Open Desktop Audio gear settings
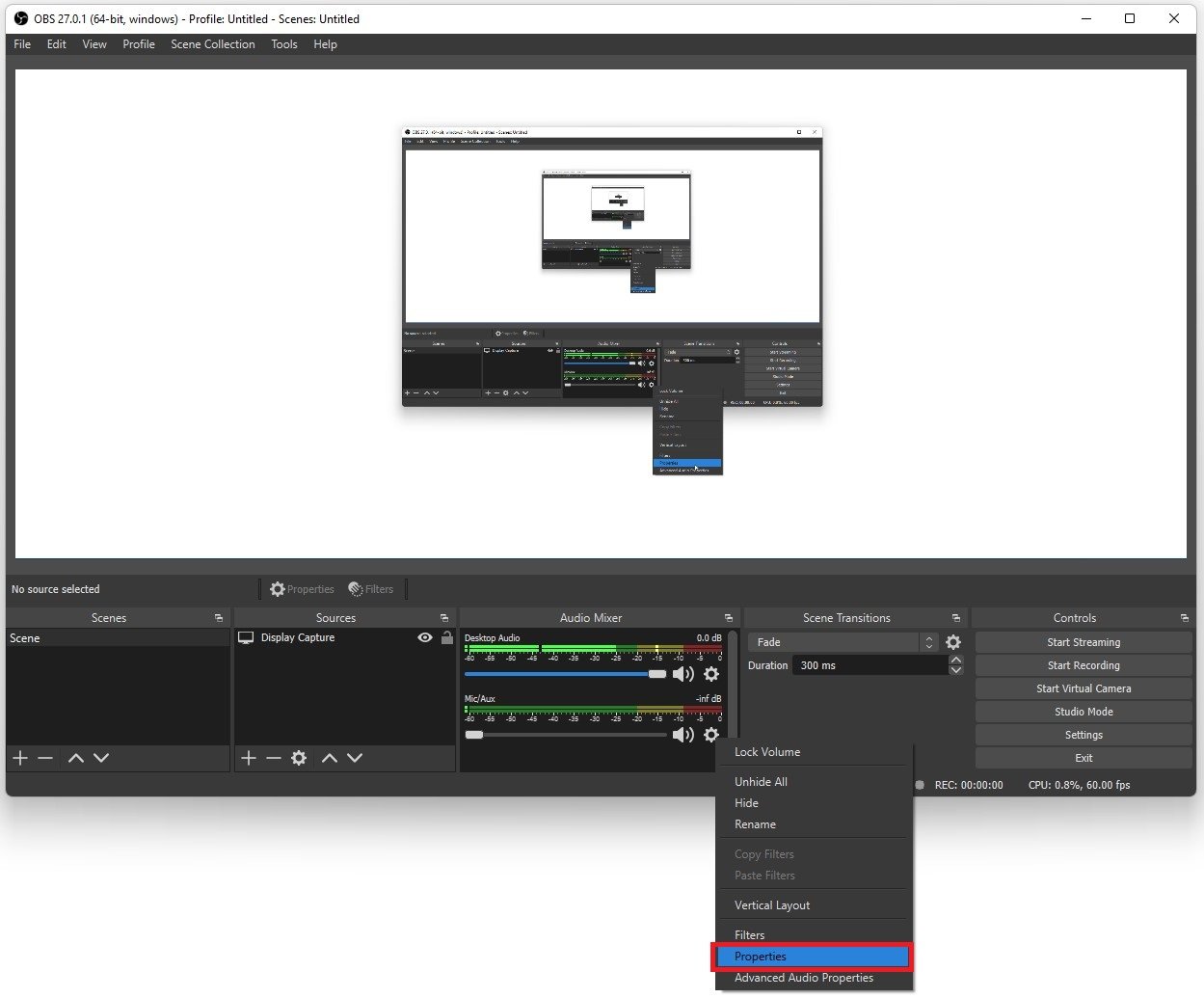 pyautogui.click(x=711, y=675)
